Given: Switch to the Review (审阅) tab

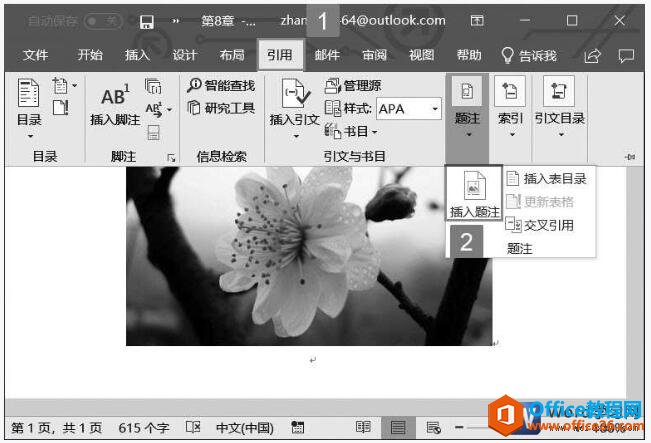Looking at the screenshot, I should click(x=374, y=55).
